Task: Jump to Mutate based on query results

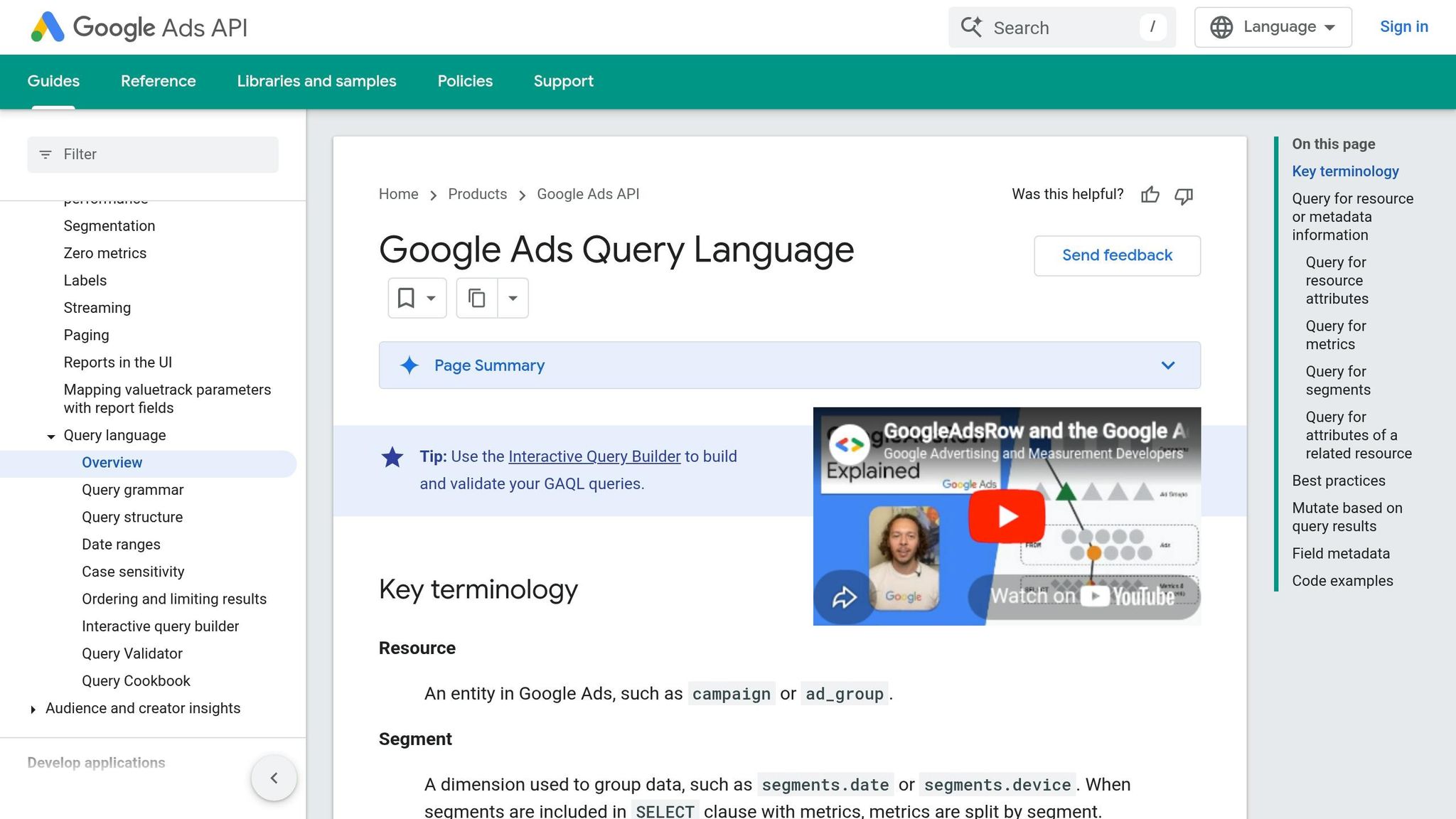Action: pos(1347,517)
